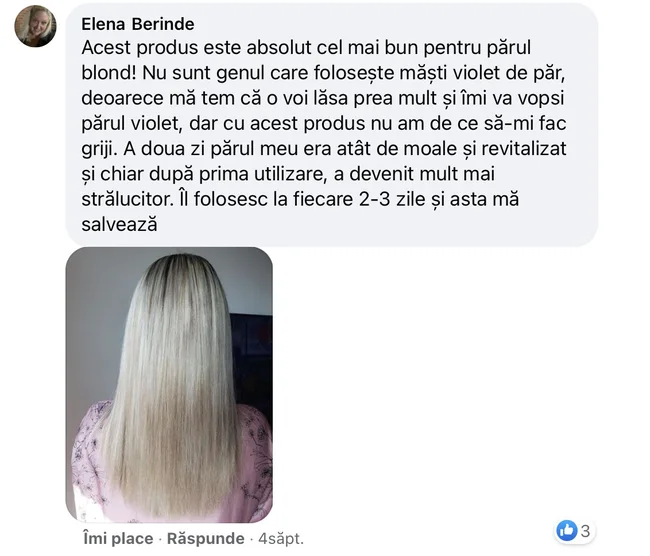The width and height of the screenshot is (650, 556).
Task: Click the word 'griji' in the comment
Action: (97, 149)
